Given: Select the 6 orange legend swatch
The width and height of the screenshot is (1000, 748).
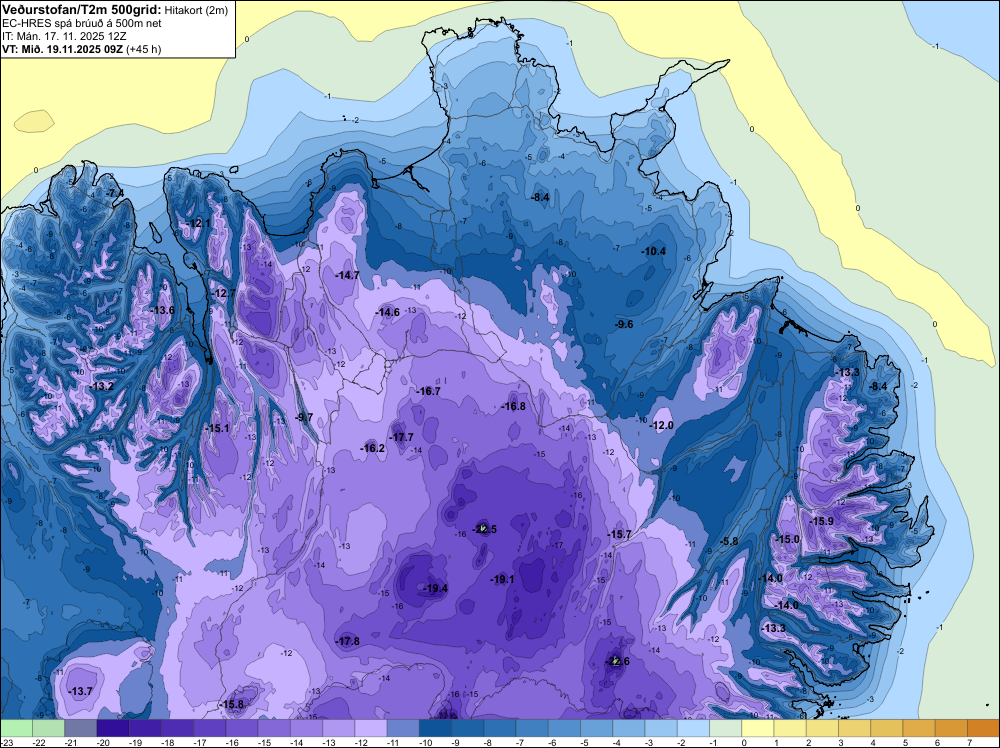Looking at the screenshot, I should [x=951, y=728].
